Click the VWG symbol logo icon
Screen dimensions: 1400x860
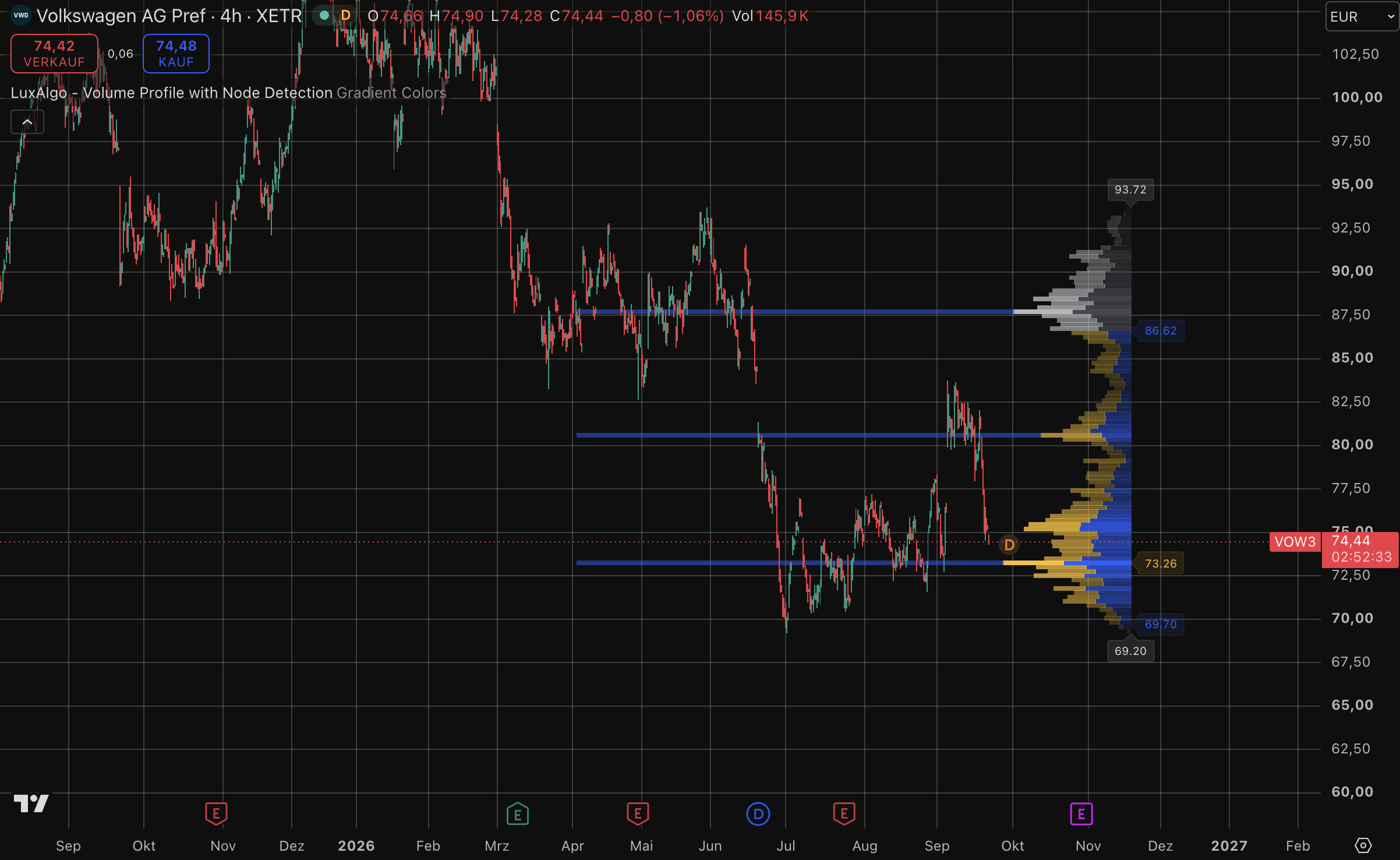21,16
